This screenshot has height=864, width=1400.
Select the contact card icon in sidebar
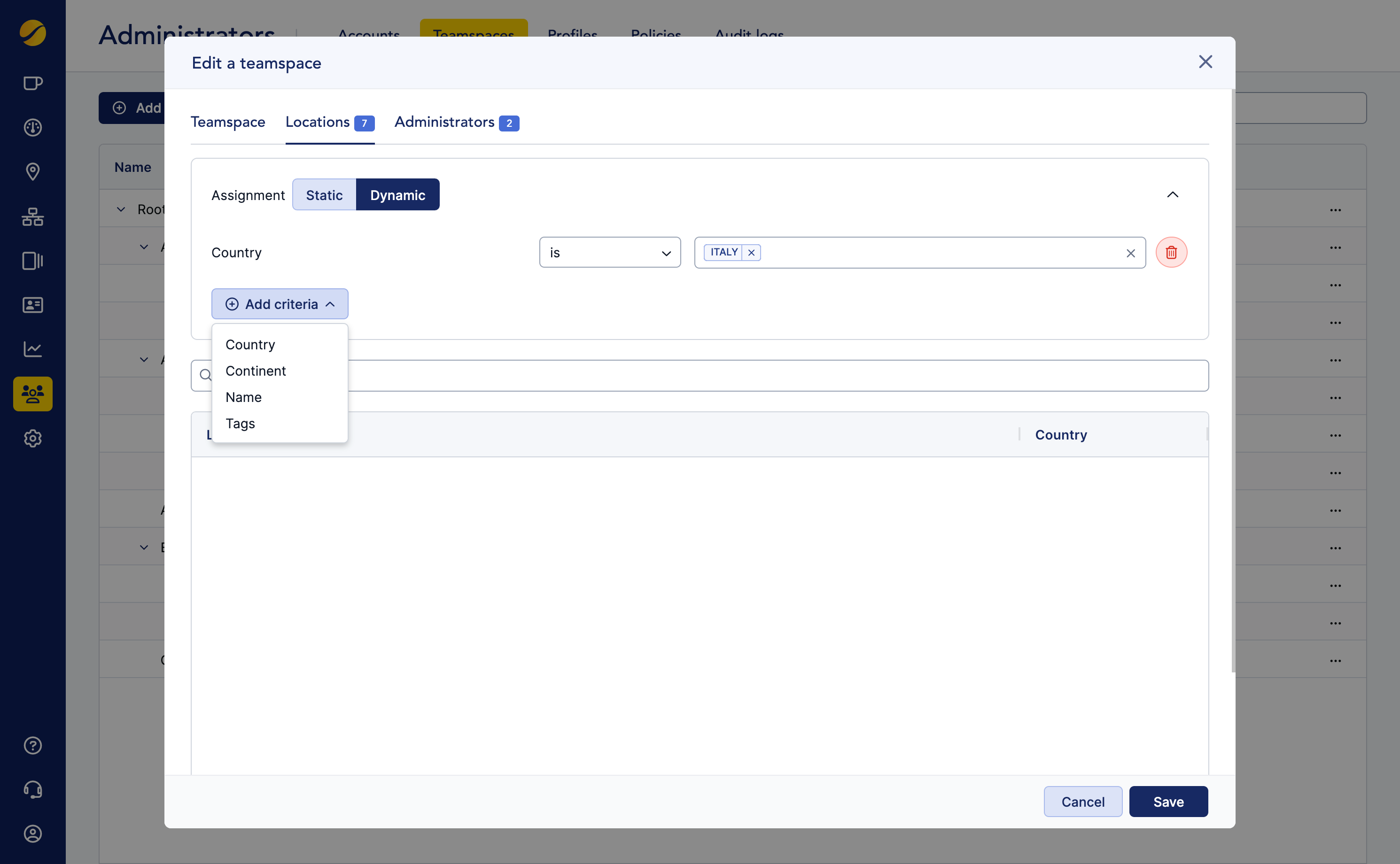click(32, 305)
